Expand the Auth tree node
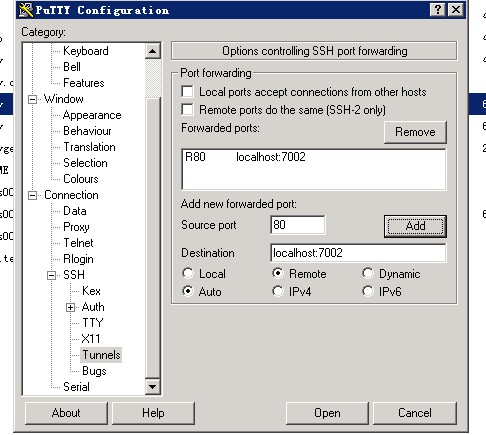This screenshot has height=435, width=486. (x=70, y=307)
